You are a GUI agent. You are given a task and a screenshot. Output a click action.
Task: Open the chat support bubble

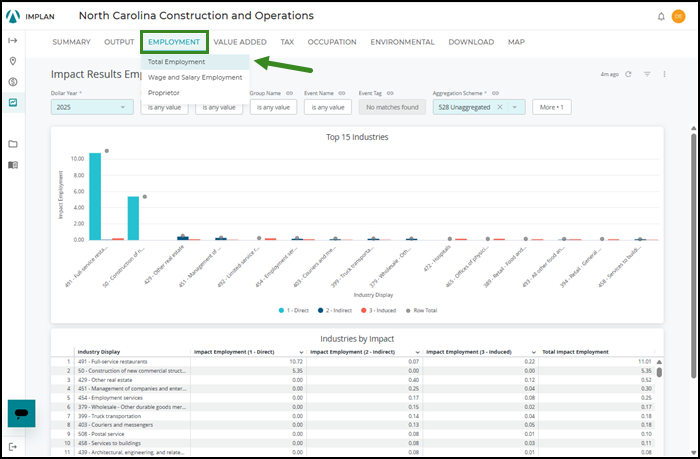point(21,413)
